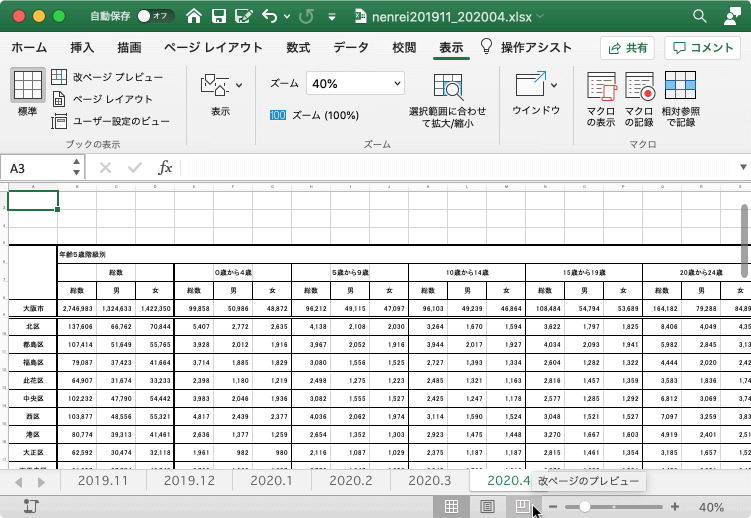This screenshot has height=518, width=751.
Task: Click the Name Box showing A3
Action: coord(37,168)
